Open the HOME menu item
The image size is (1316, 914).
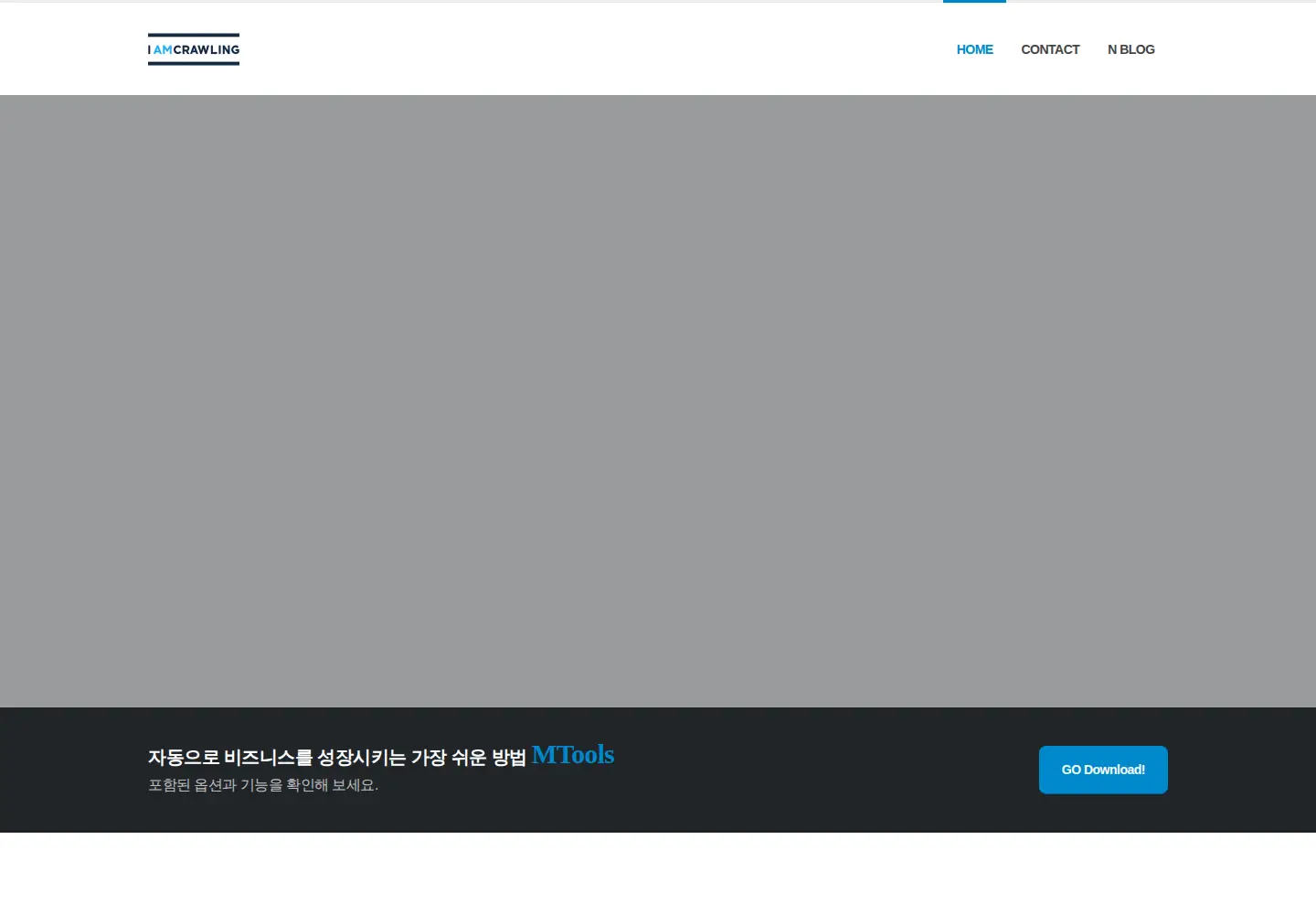(974, 49)
